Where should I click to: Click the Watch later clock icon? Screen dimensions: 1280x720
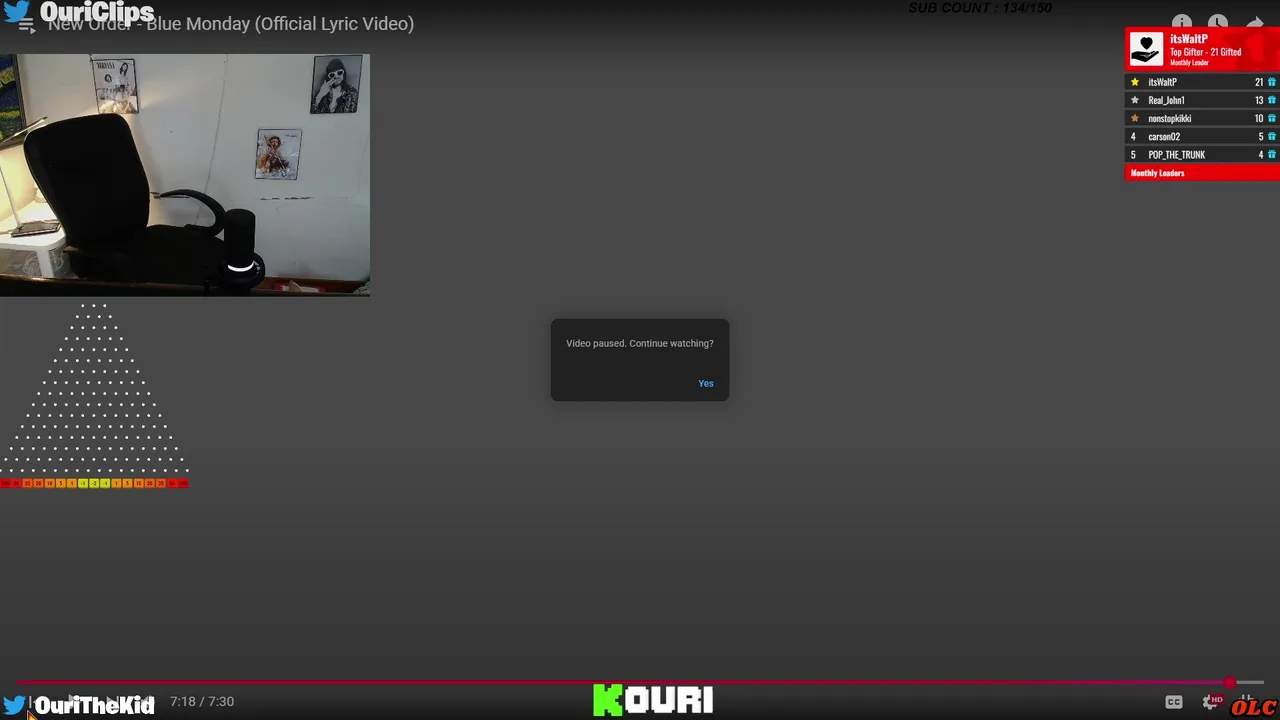[x=1217, y=22]
